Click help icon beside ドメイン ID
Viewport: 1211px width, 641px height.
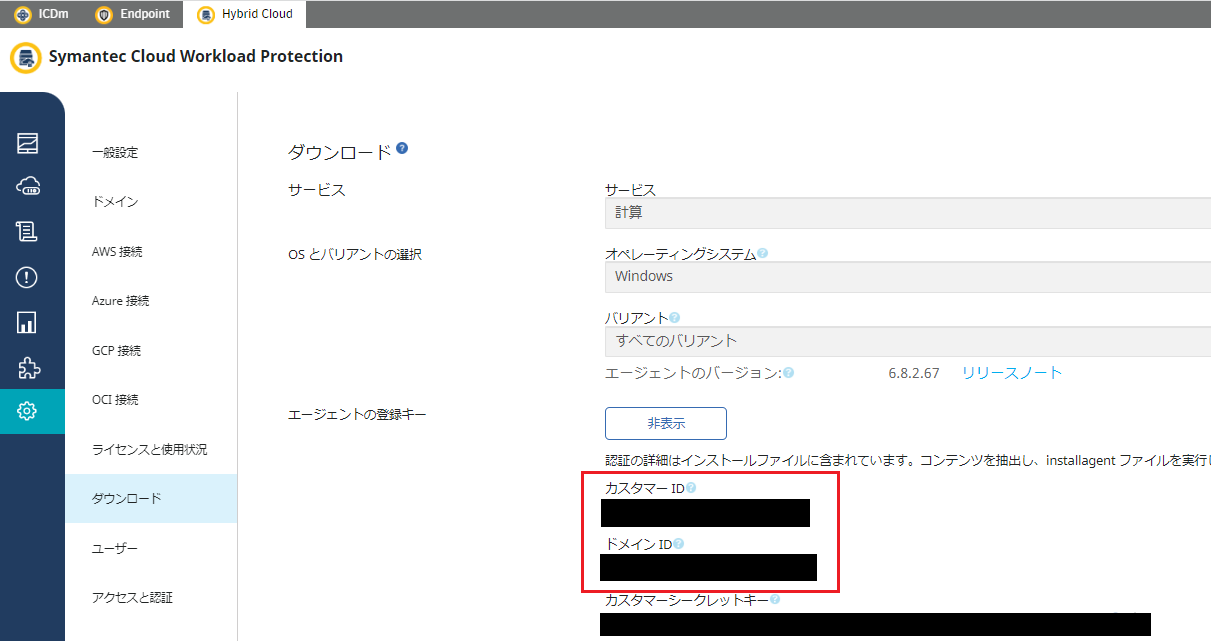click(679, 544)
